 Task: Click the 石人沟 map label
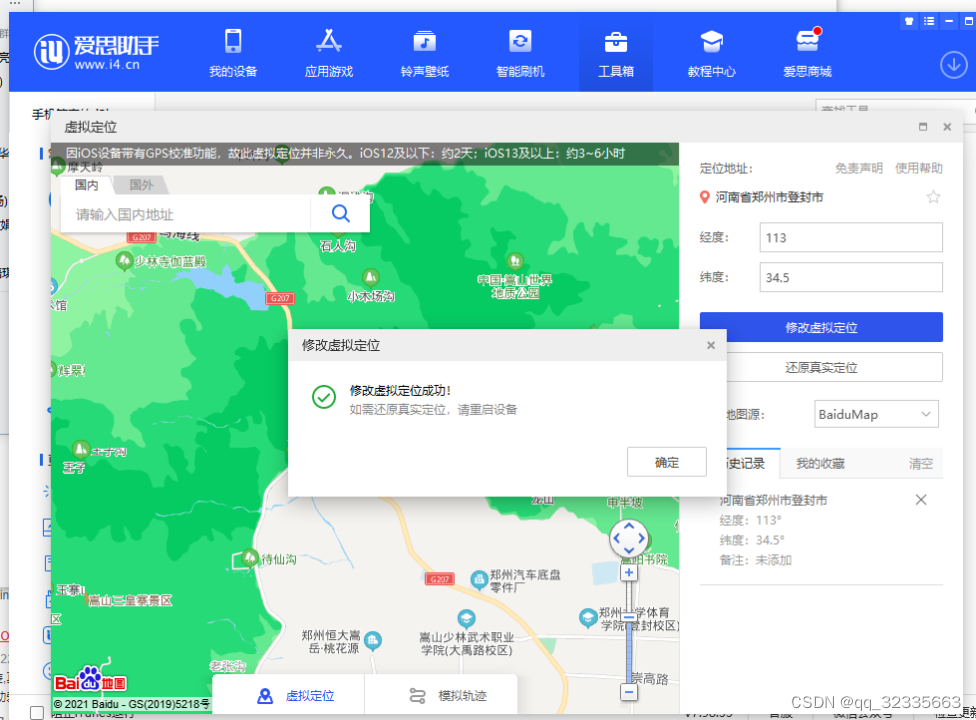338,246
